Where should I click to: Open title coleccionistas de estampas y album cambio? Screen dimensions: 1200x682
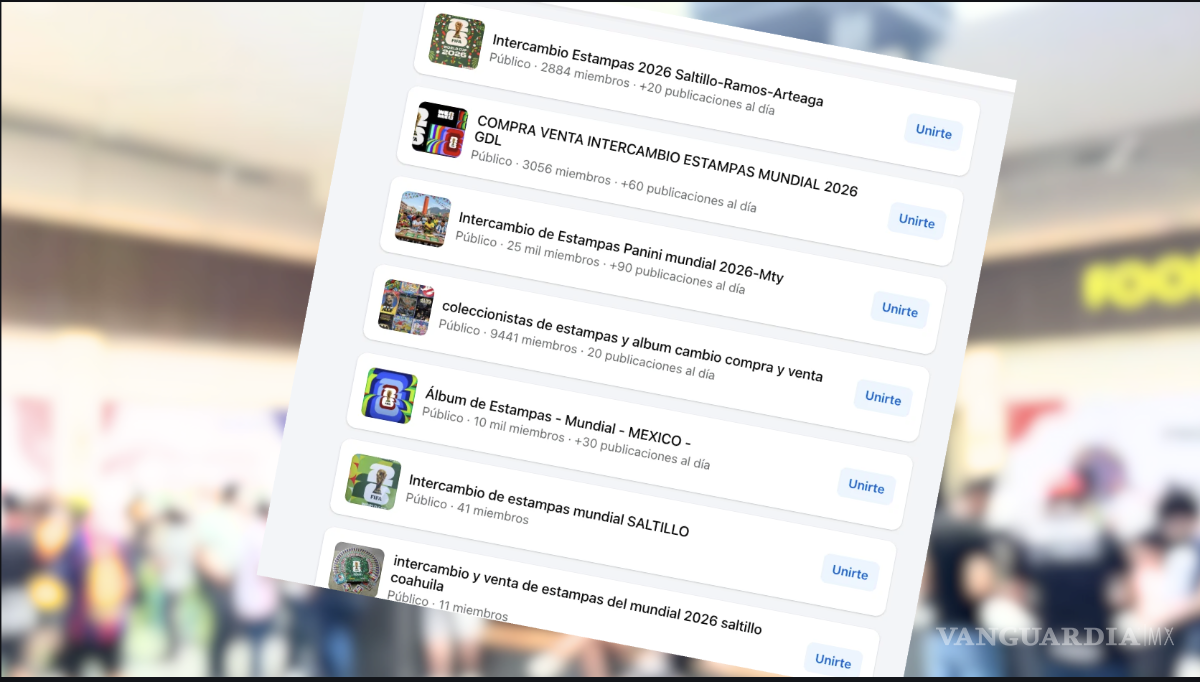pyautogui.click(x=632, y=340)
